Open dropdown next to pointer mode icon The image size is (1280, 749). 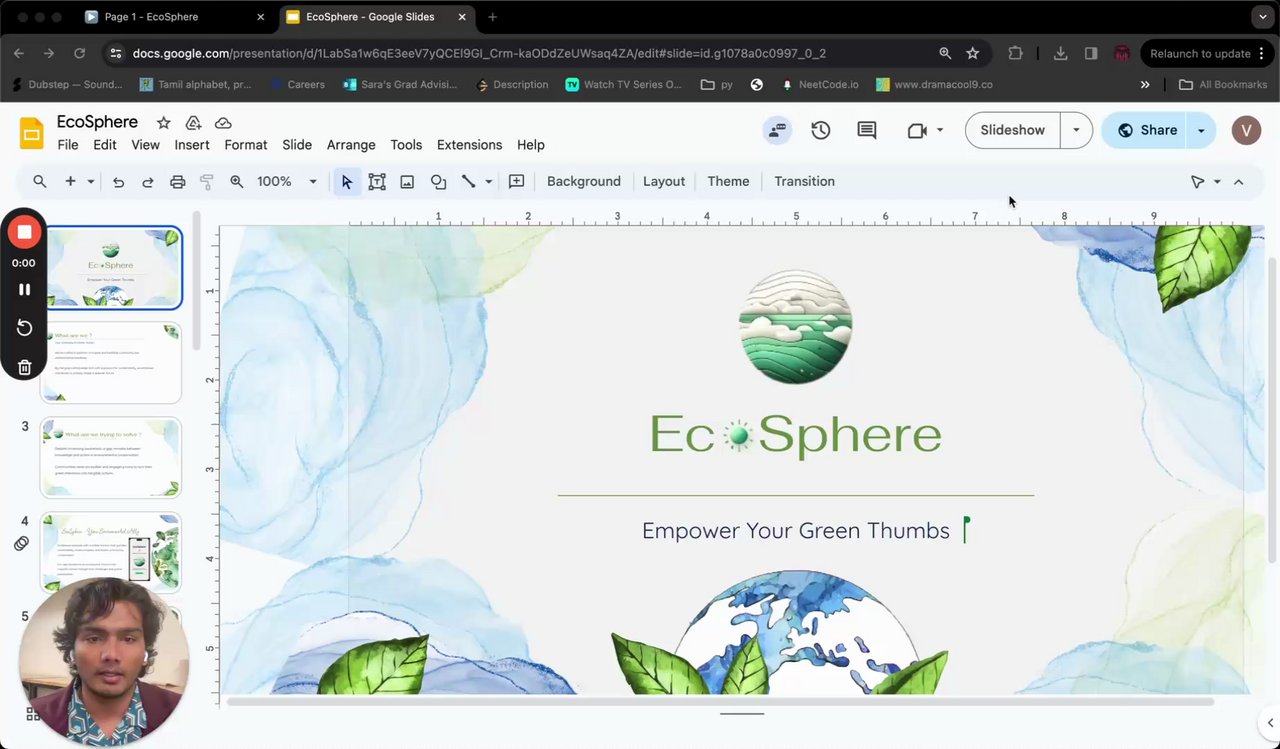[1217, 181]
